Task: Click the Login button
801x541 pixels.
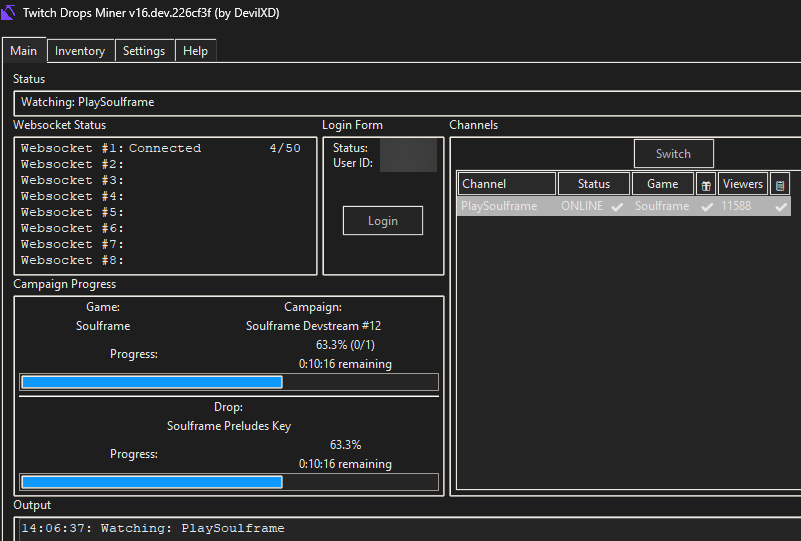Action: point(383,221)
